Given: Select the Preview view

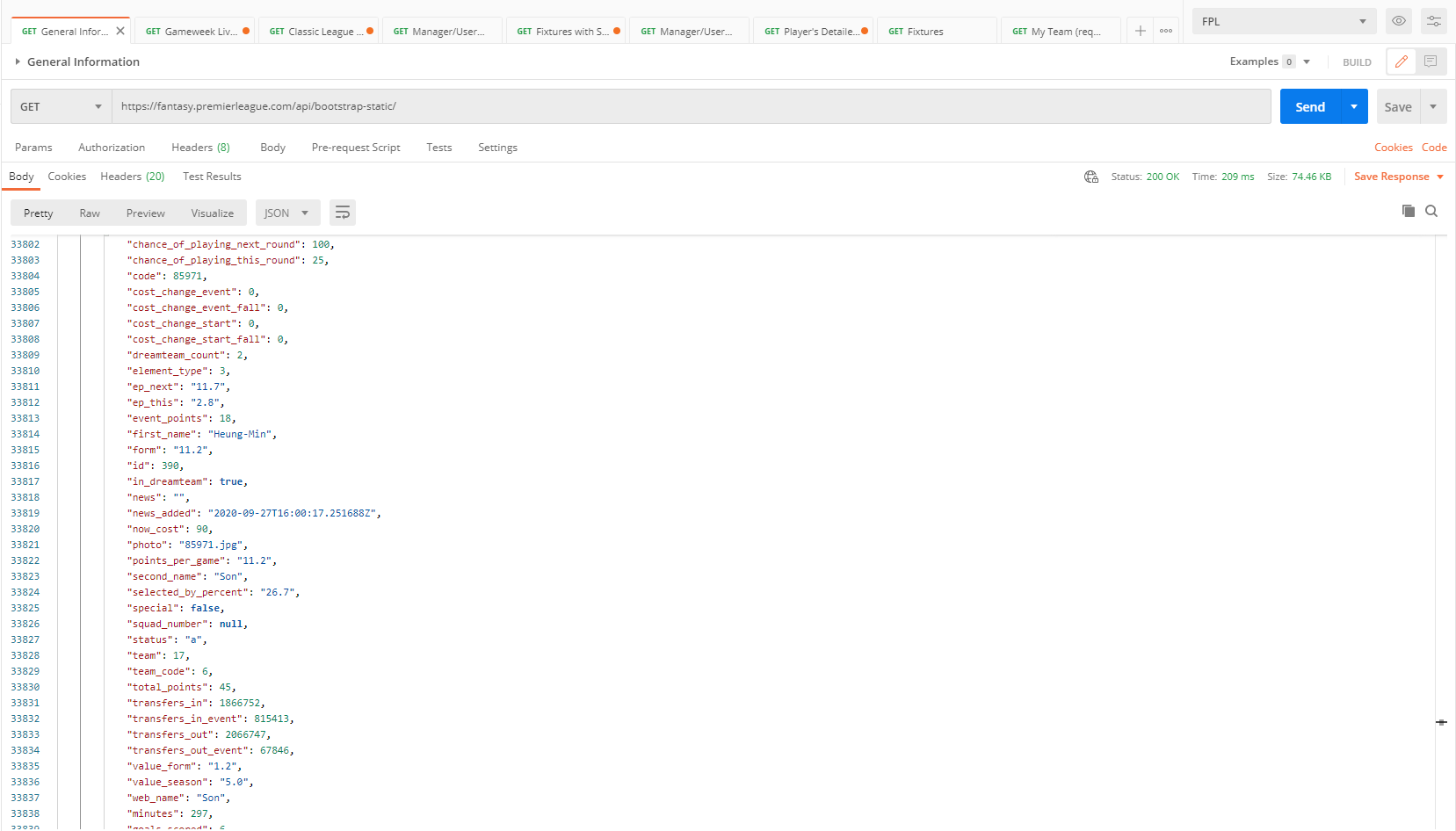Looking at the screenshot, I should pyautogui.click(x=146, y=213).
